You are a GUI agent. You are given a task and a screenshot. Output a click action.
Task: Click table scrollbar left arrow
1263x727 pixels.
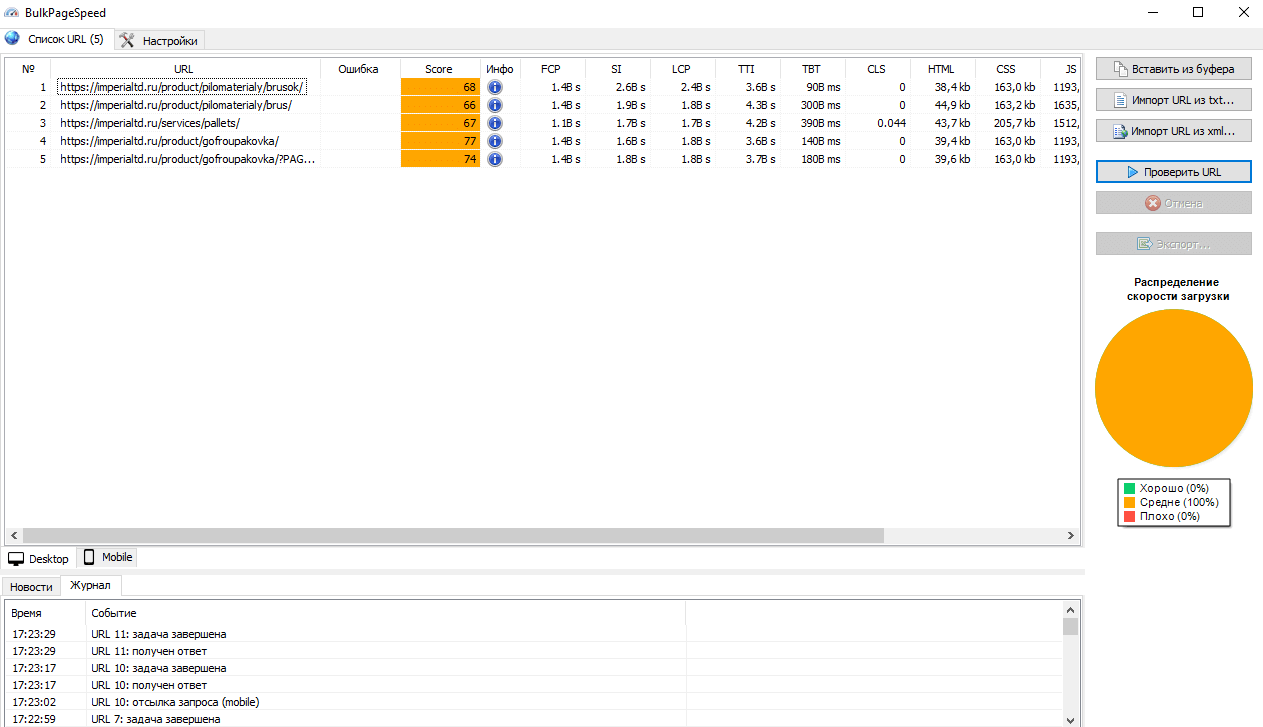[x=14, y=536]
